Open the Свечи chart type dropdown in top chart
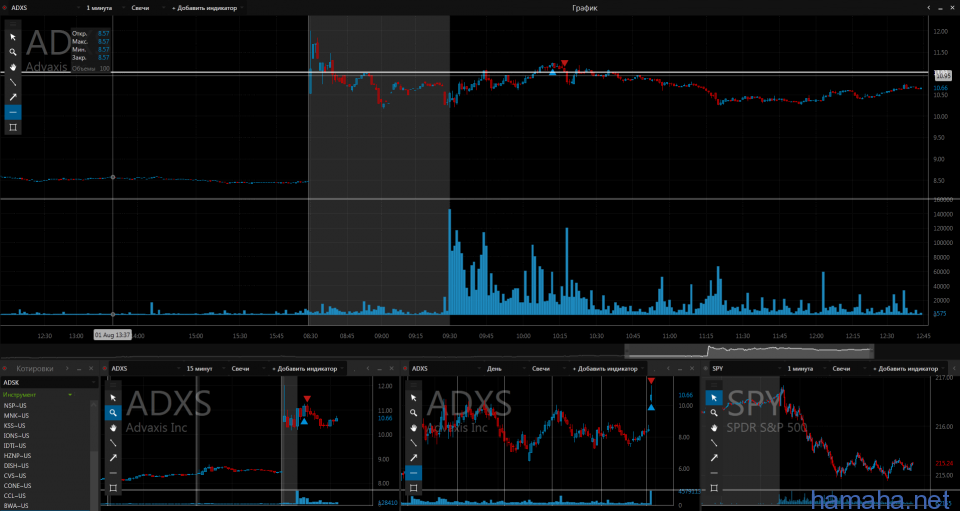Image resolution: width=960 pixels, height=511 pixels. [147, 8]
